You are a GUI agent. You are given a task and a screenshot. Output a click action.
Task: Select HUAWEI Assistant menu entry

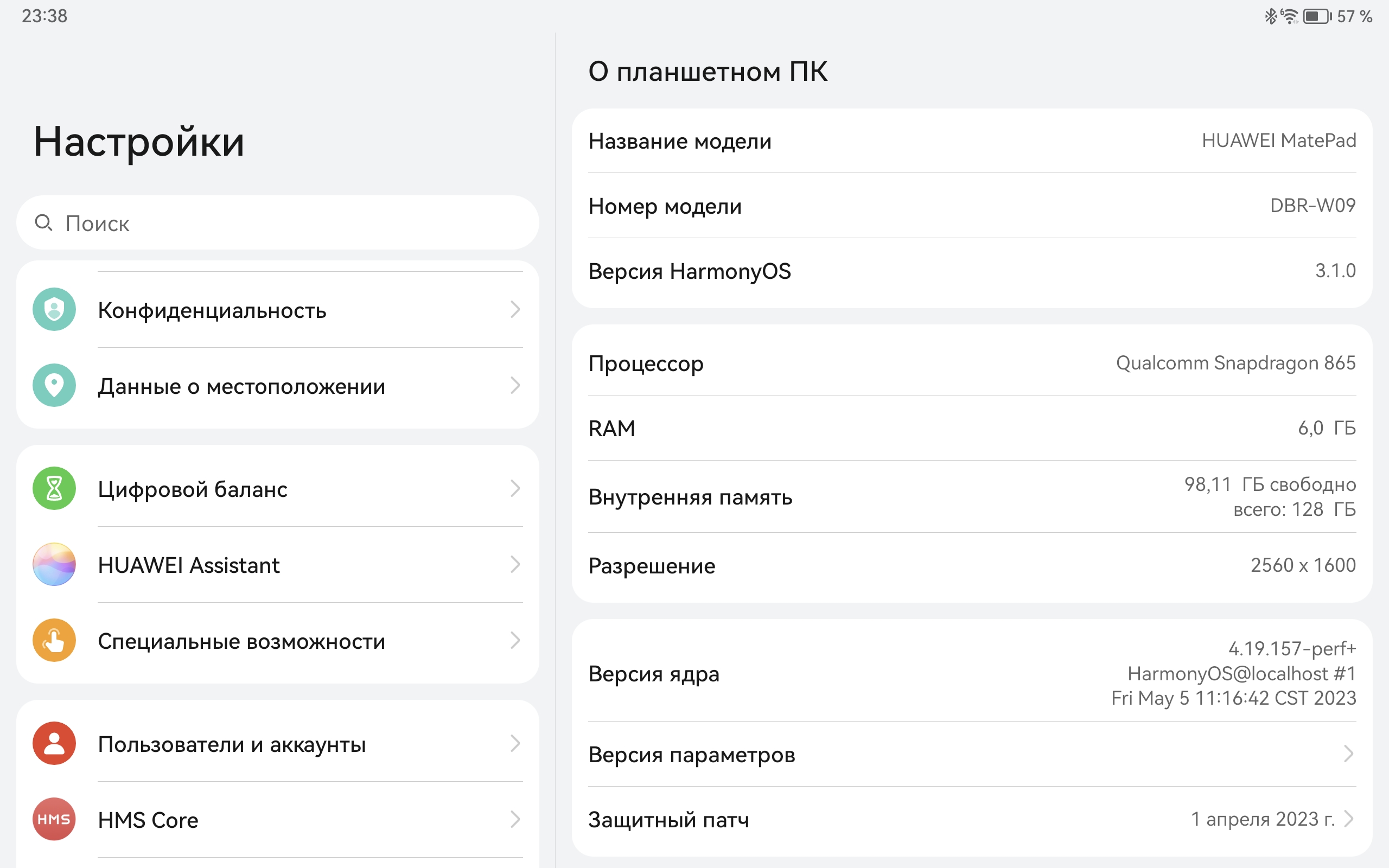[278, 564]
